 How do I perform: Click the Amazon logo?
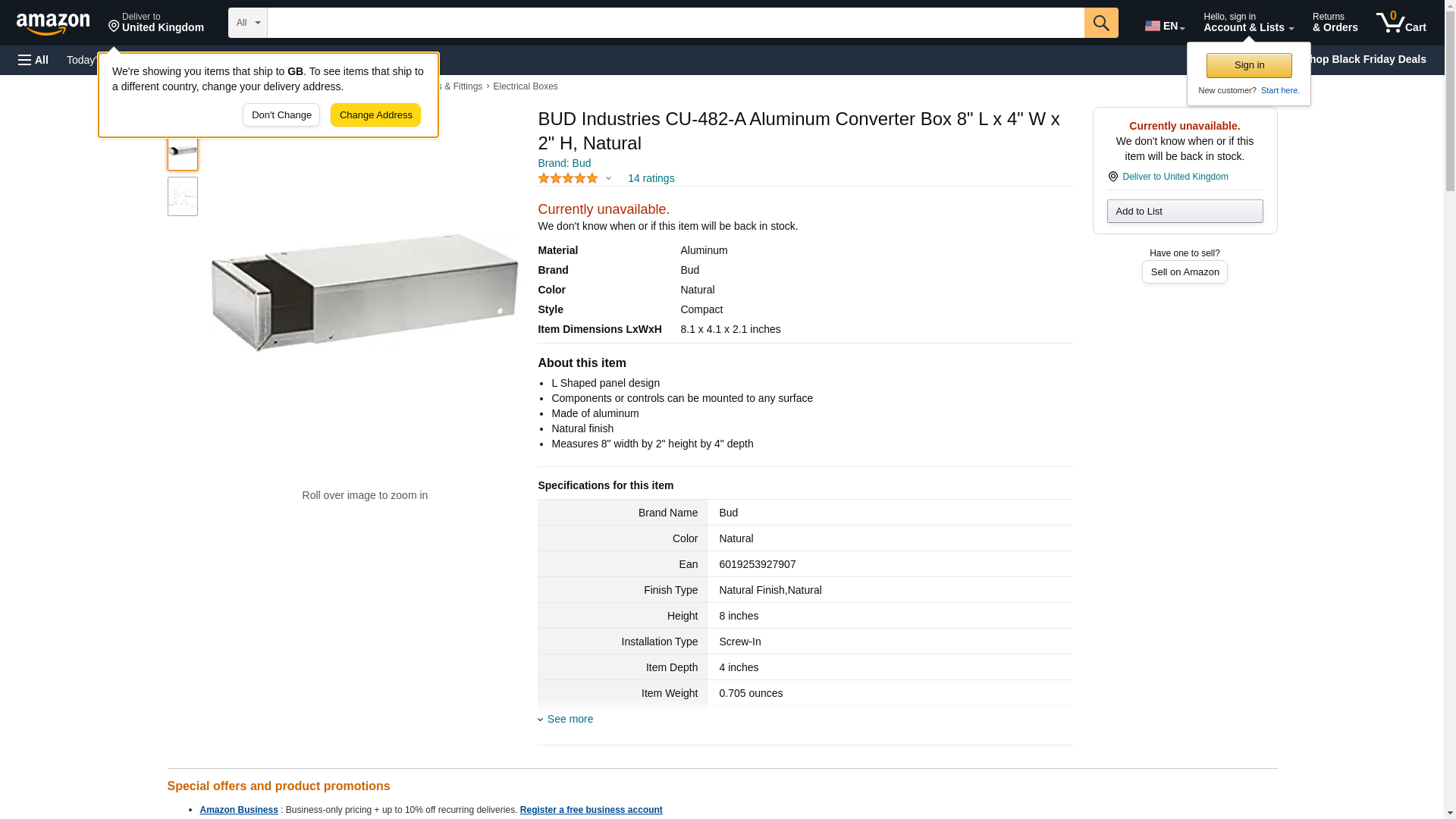point(53,24)
